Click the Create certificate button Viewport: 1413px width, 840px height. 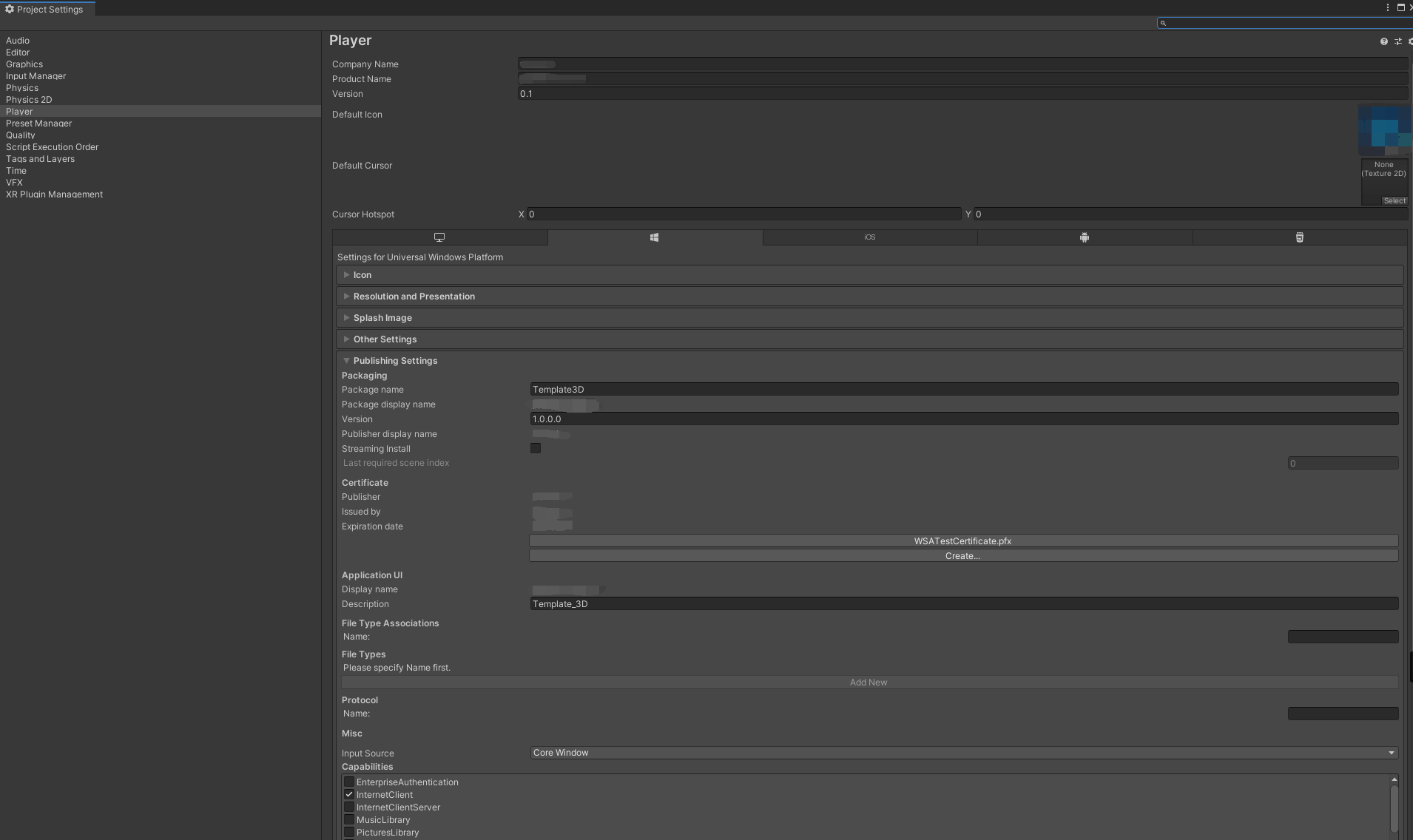point(963,555)
